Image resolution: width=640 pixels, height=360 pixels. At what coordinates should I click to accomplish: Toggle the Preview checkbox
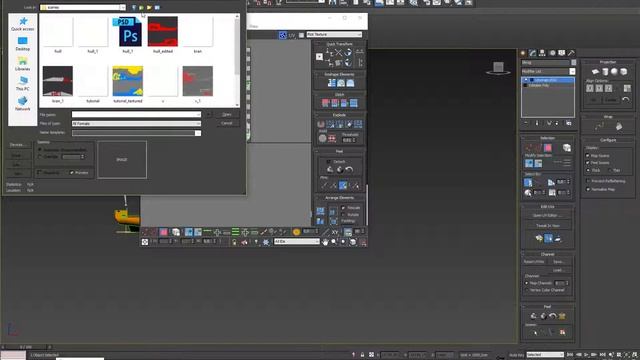tap(72, 173)
